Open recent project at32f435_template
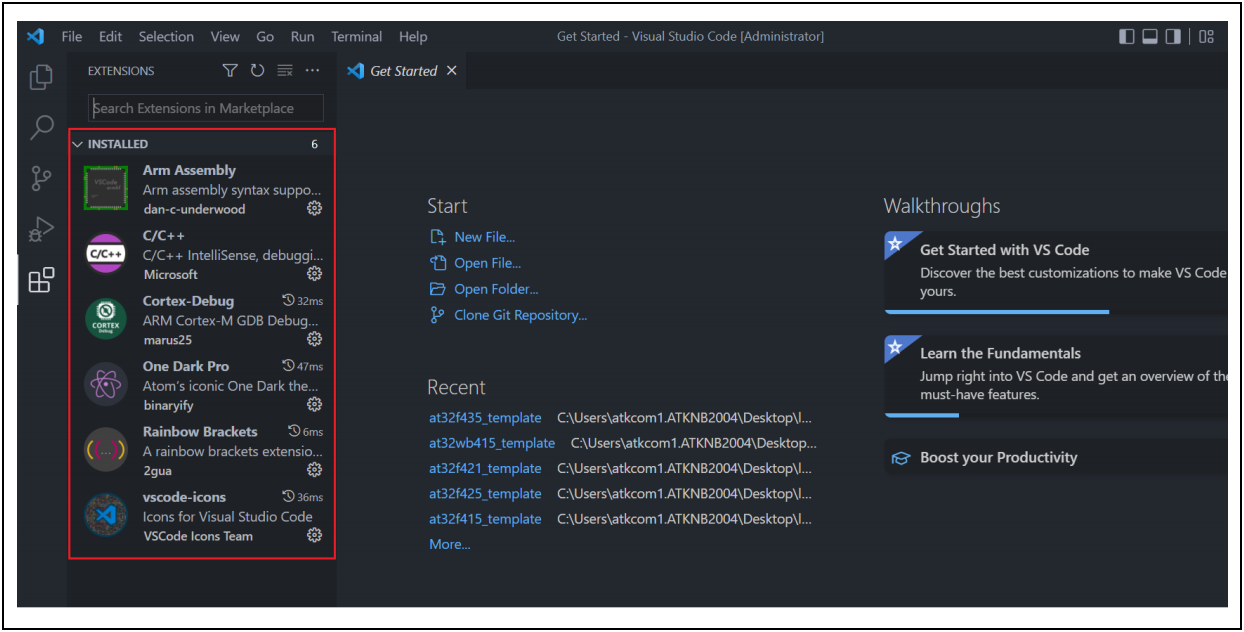Viewport: 1244px width, 632px height. (485, 418)
